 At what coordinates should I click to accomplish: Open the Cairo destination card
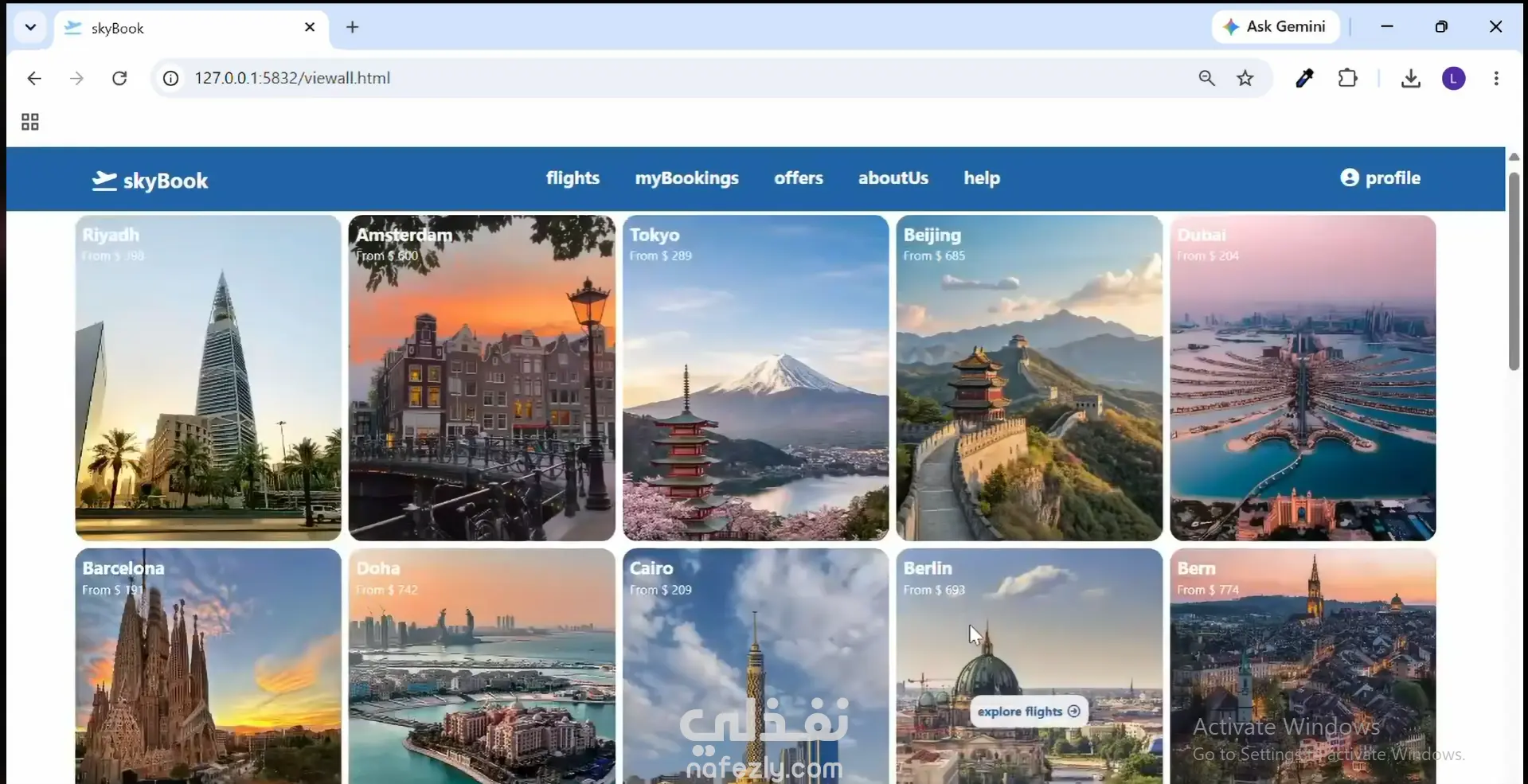coord(756,666)
